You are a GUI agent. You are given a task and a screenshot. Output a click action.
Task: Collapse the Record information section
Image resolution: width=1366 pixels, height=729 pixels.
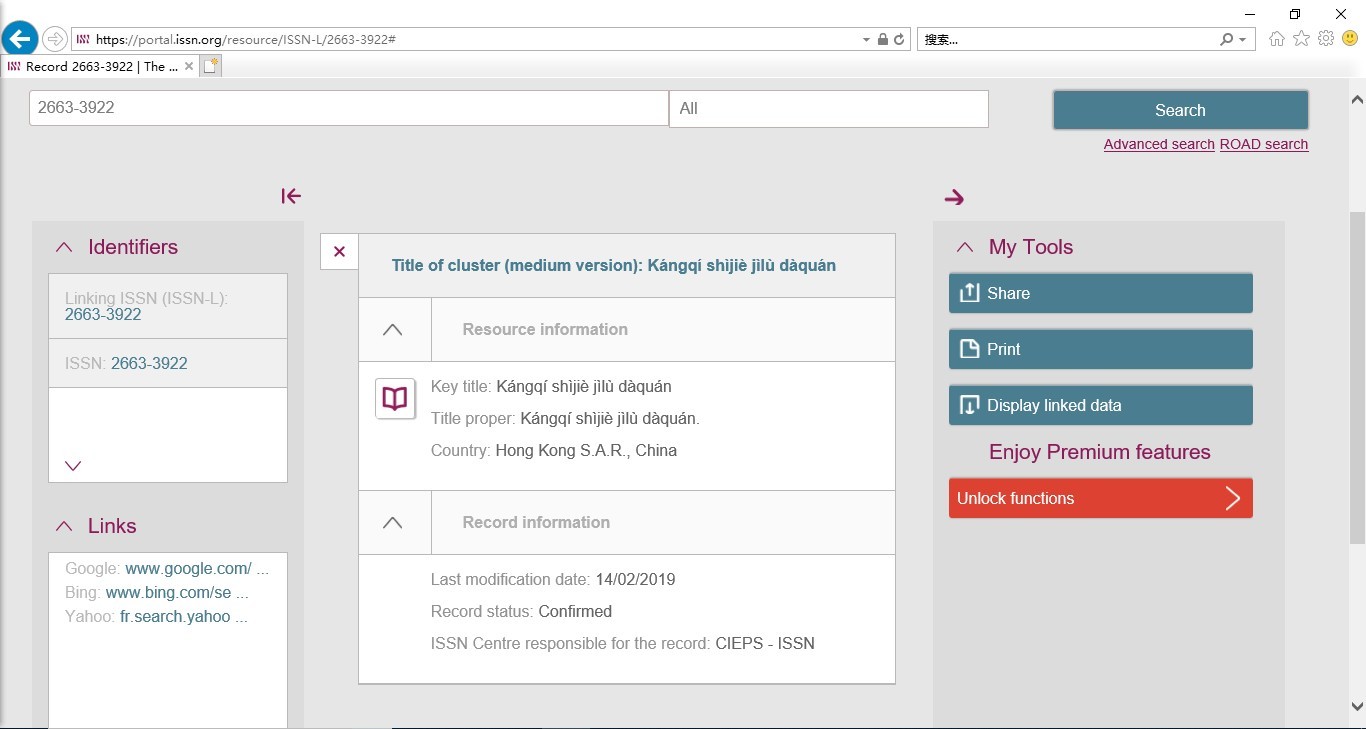point(393,522)
